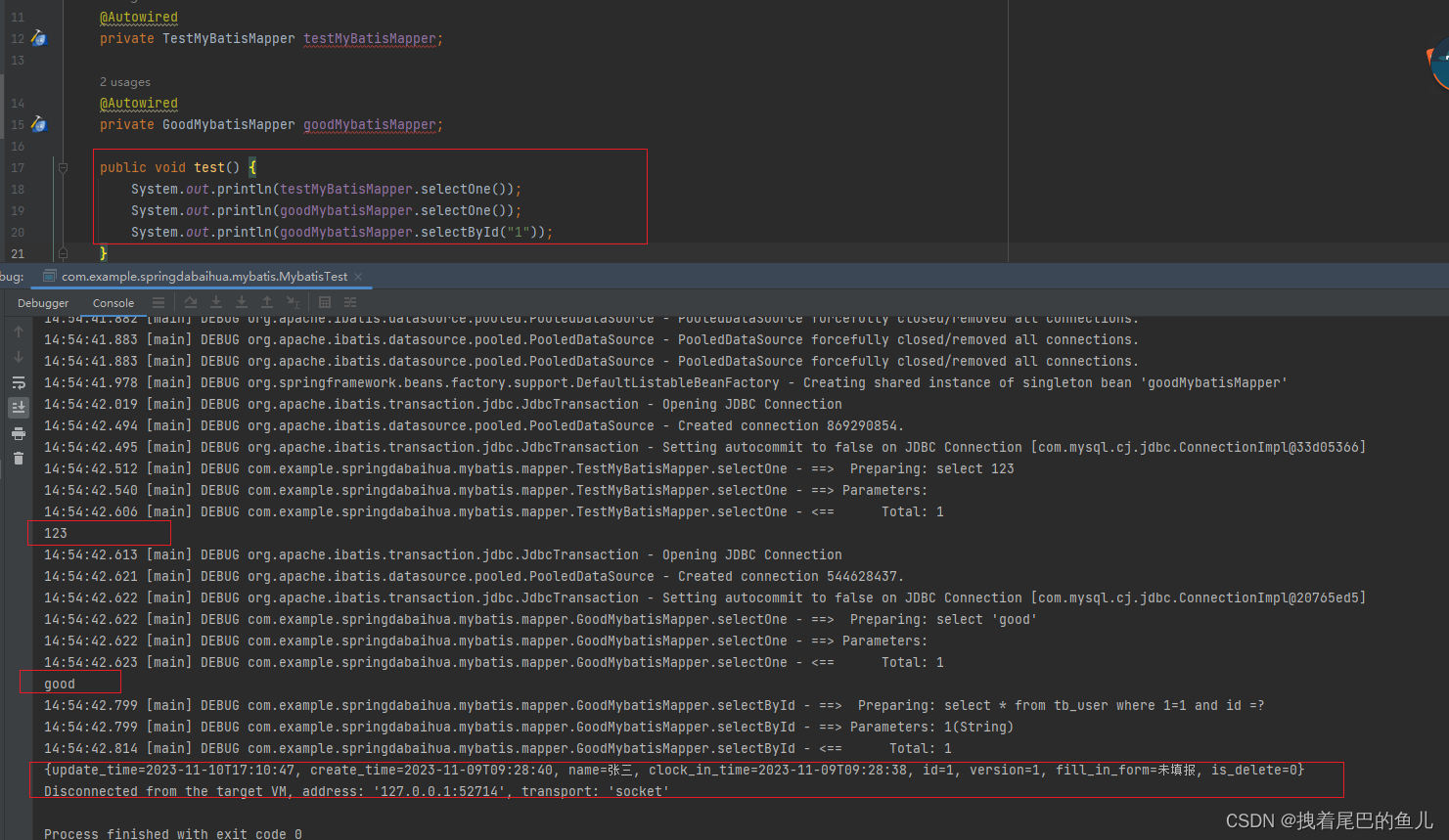
Task: Click the result row starting with {update_time=2023-11-10
Action: (674, 770)
